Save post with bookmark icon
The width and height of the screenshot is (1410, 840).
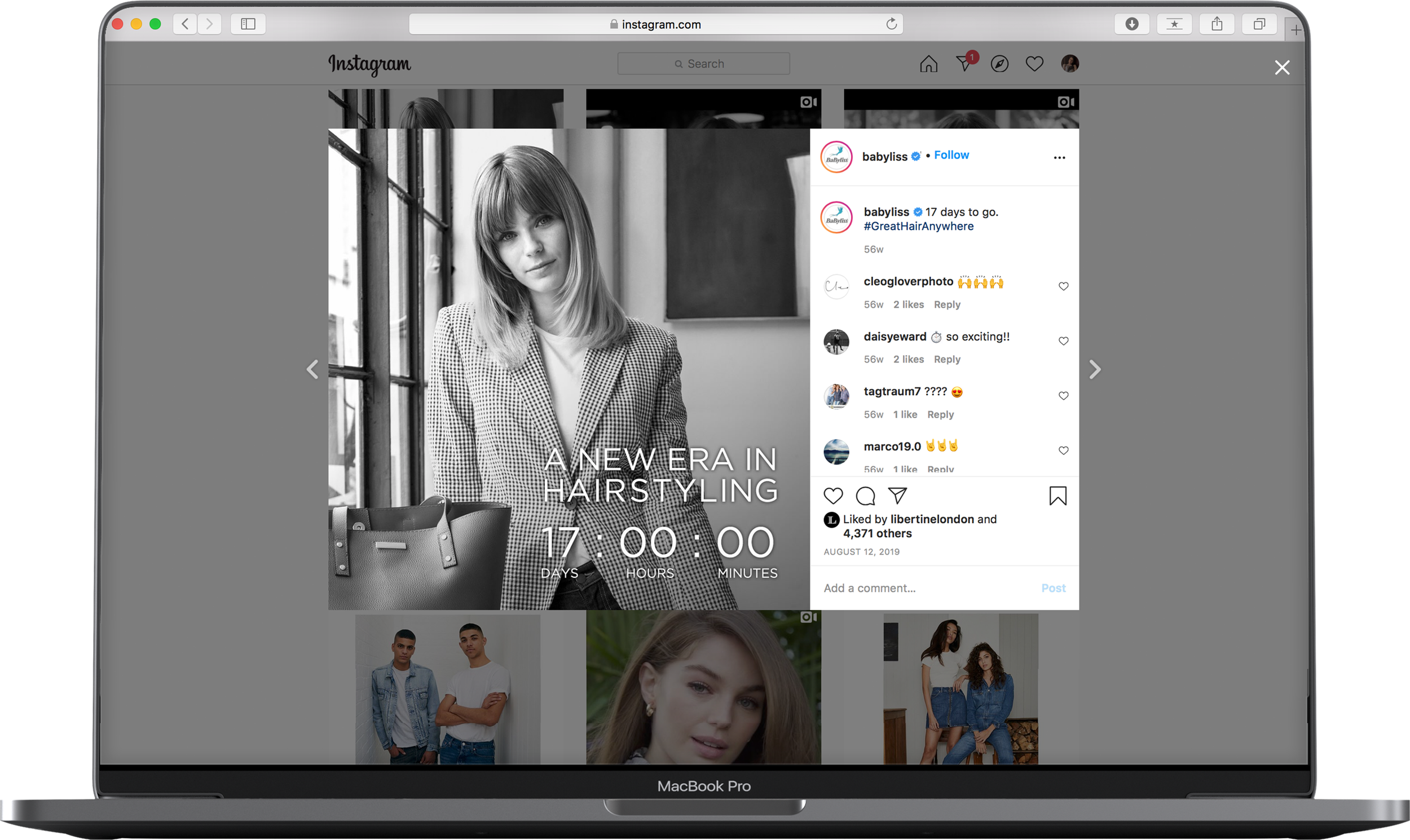1057,496
